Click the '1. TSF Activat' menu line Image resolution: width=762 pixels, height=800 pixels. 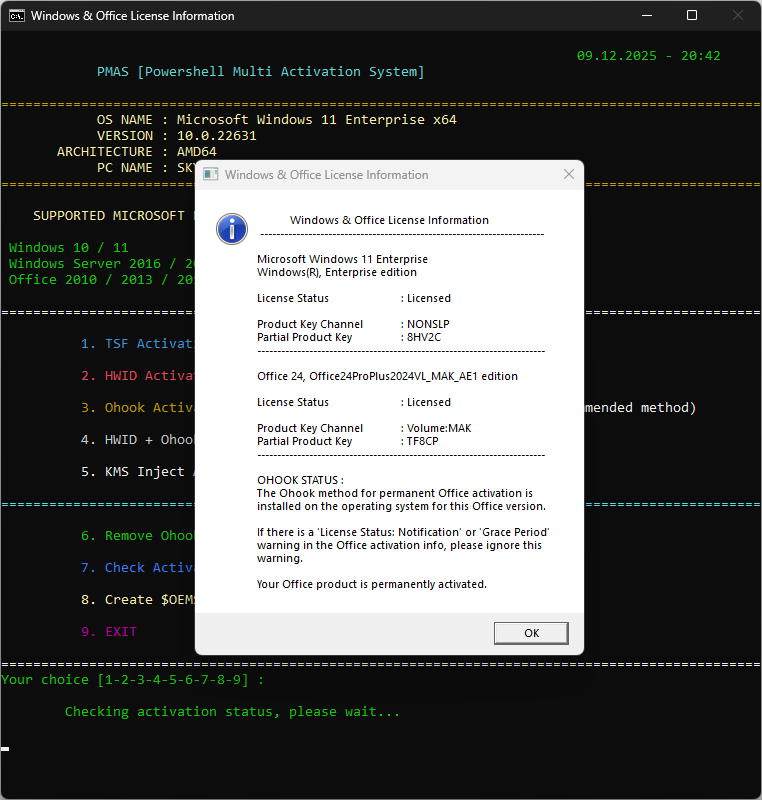[137, 344]
